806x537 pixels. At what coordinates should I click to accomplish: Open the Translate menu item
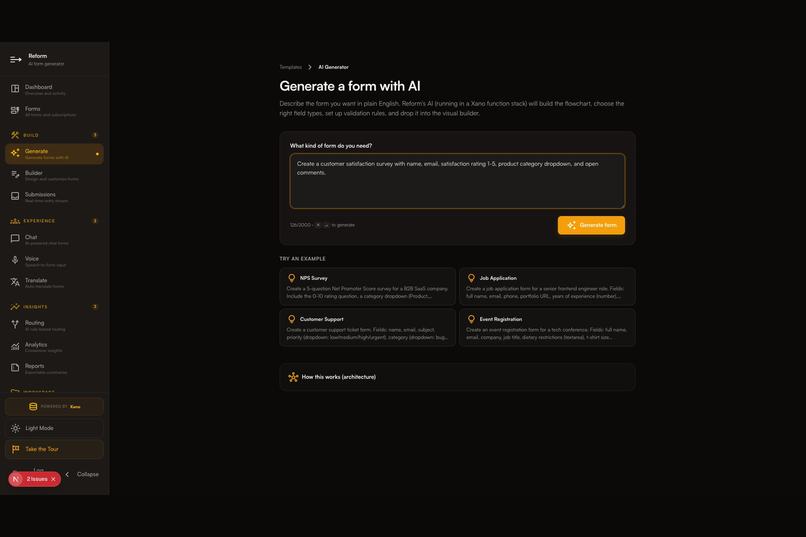click(x=54, y=283)
